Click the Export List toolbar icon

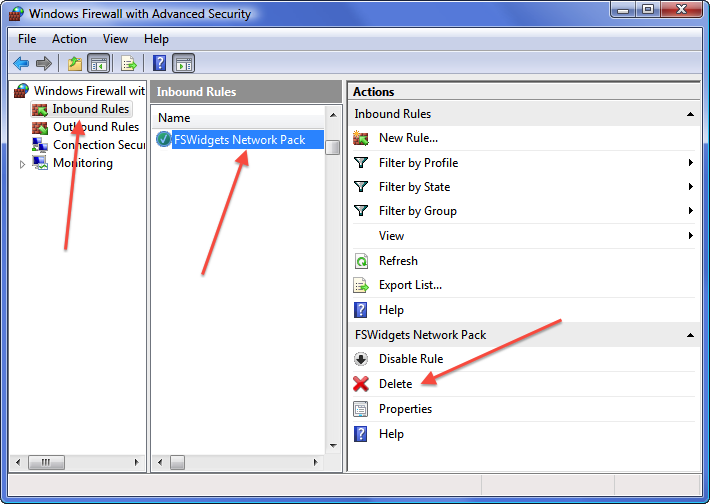point(129,63)
